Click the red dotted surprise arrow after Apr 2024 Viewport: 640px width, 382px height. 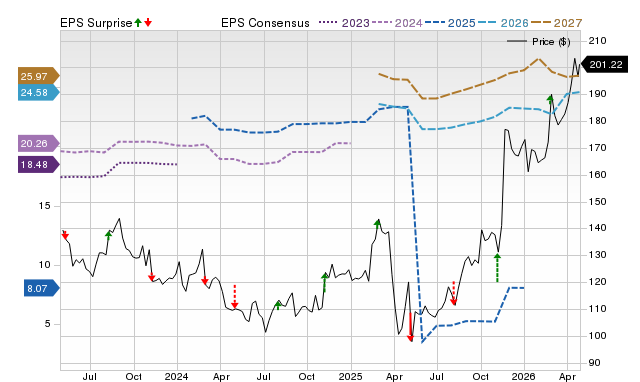click(x=234, y=297)
